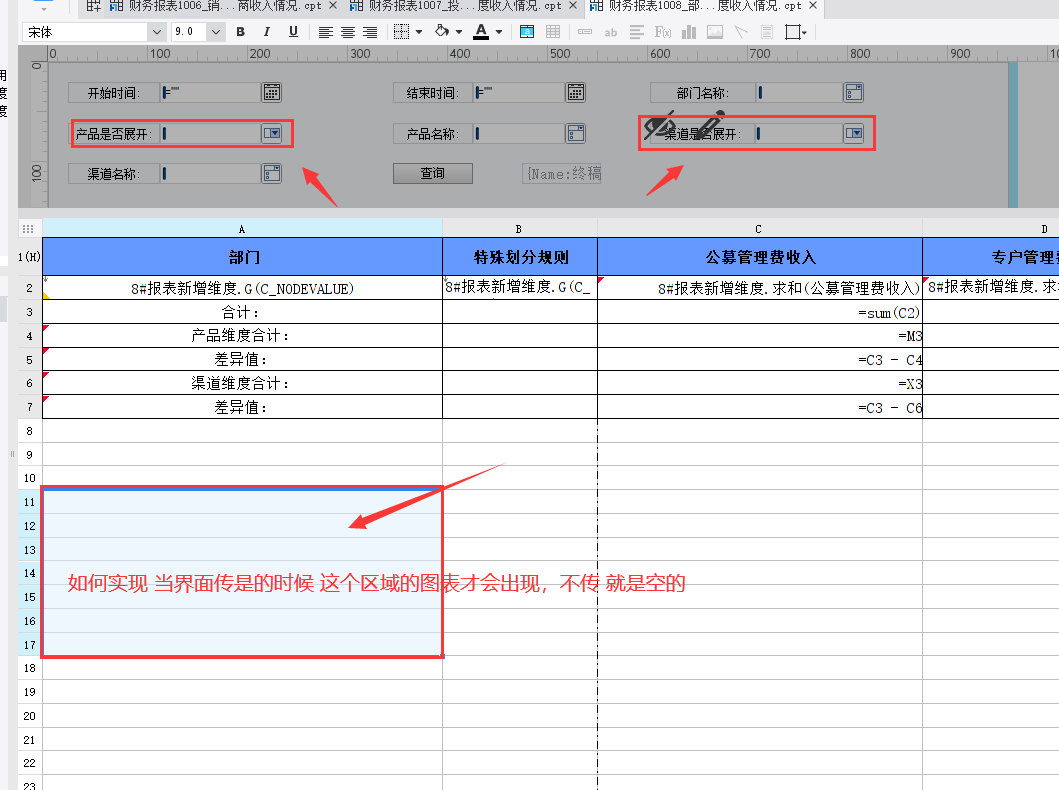Expand 渠道是否展开 combo box
The width and height of the screenshot is (1059, 790).
pyautogui.click(x=854, y=134)
